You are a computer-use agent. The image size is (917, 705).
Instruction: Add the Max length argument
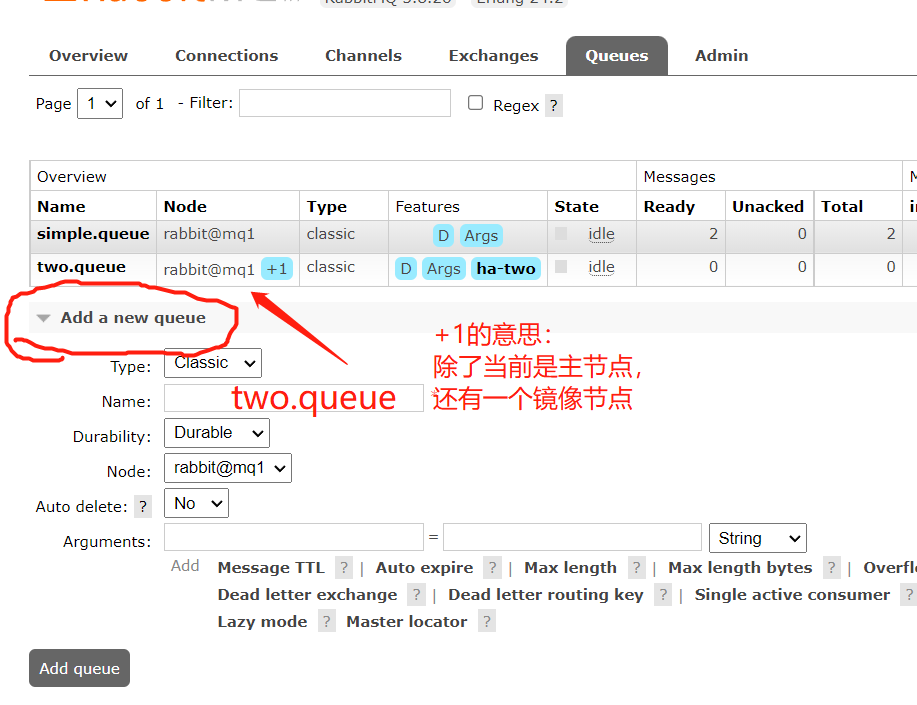[x=570, y=568]
